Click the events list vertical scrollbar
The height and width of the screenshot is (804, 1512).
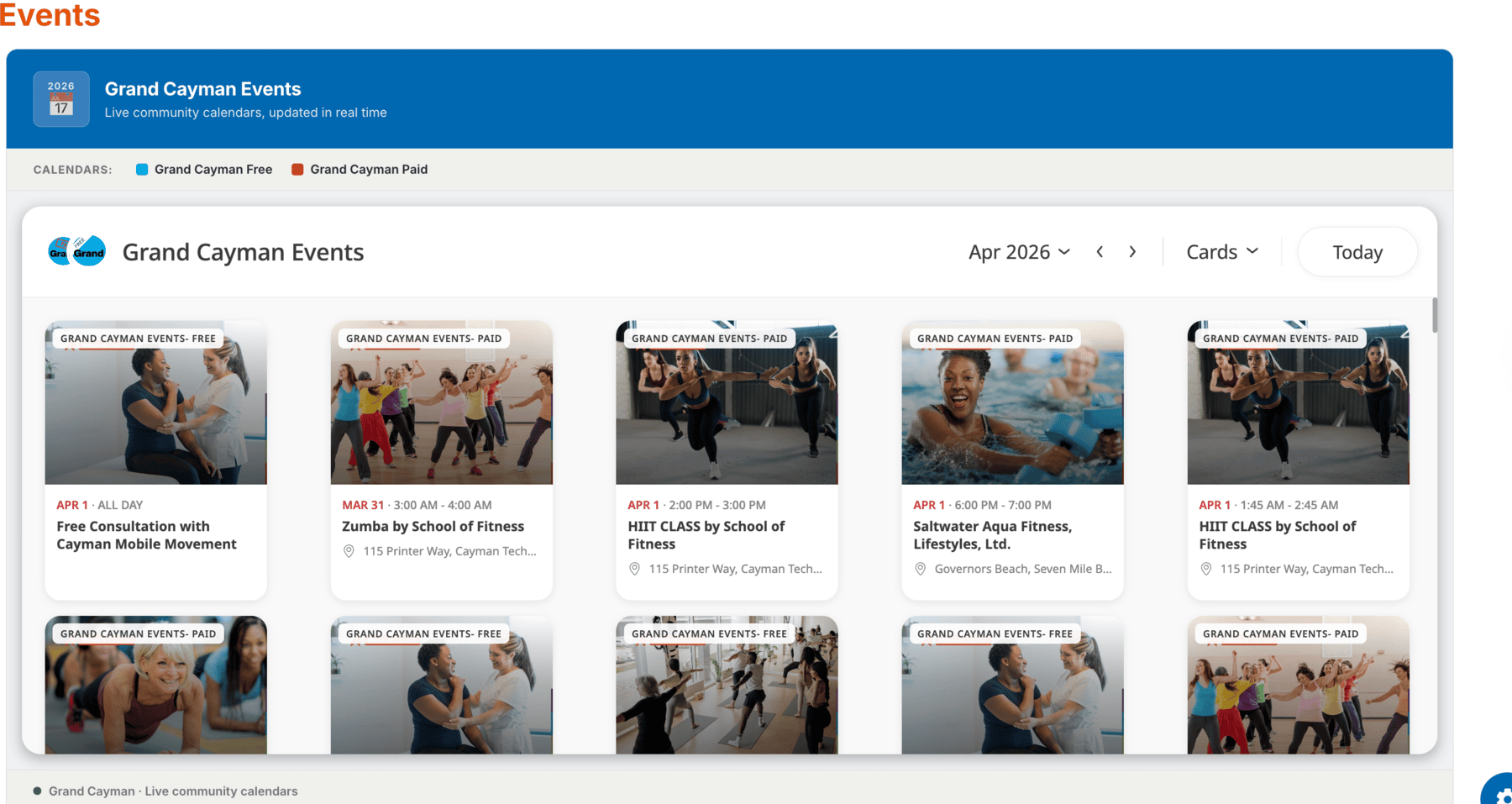[x=1434, y=315]
